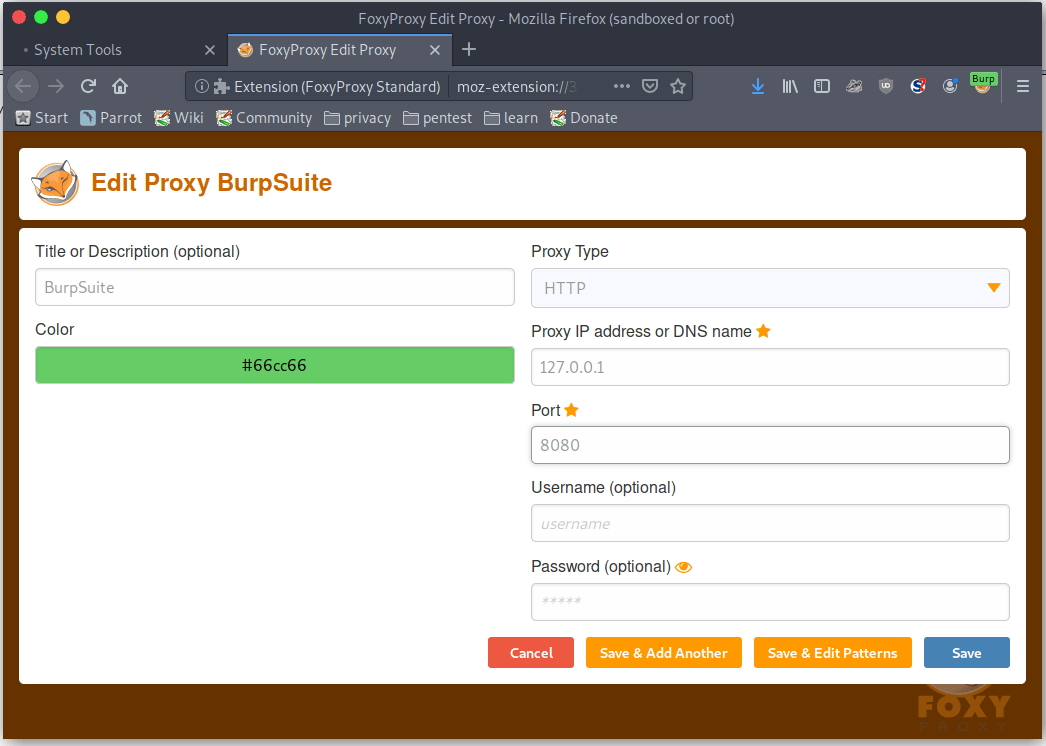Click the Proxy IP address field
The width and height of the screenshot is (1046, 746).
click(x=770, y=367)
